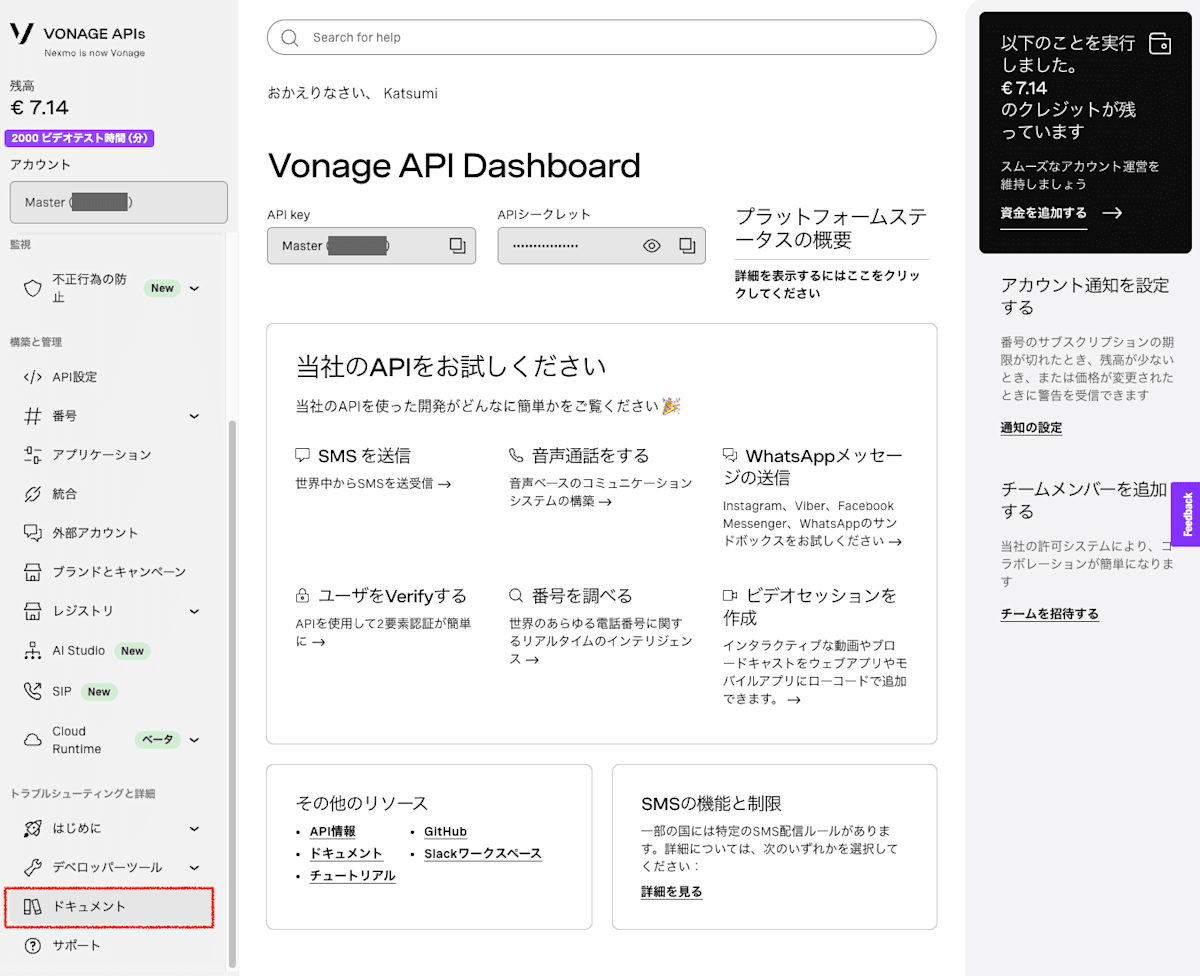Click the レジストリ icon in sidebar
Viewport: 1200px width, 976px height.
(x=33, y=611)
